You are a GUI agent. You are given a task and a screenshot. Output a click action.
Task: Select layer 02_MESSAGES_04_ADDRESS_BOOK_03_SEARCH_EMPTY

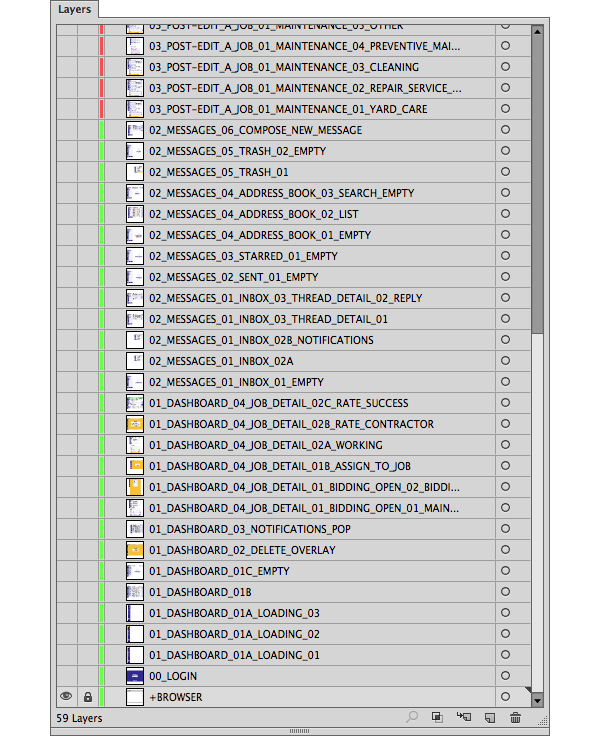281,193
